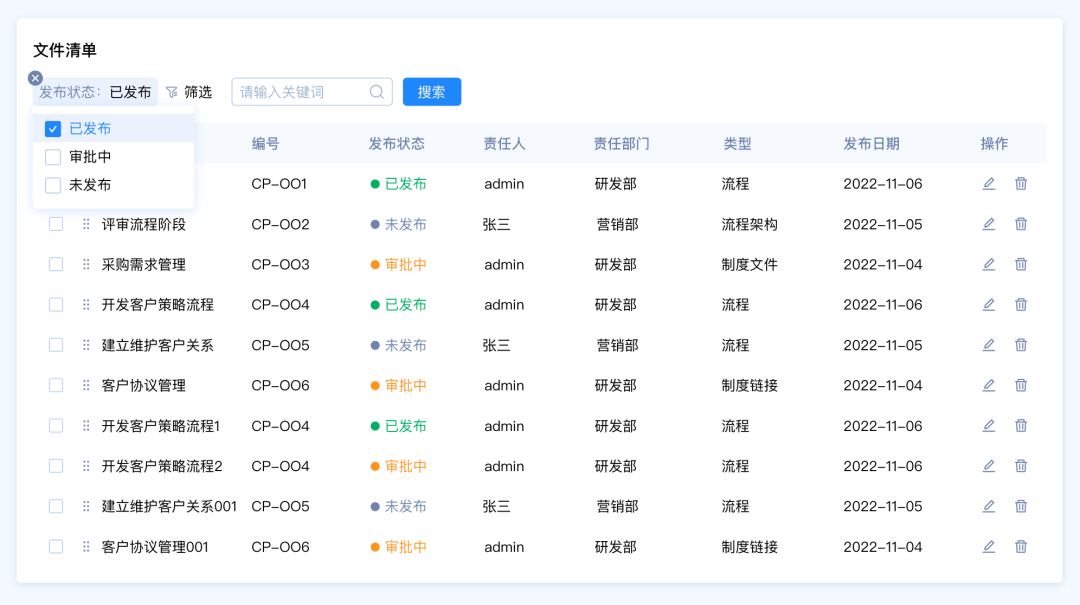Click the 请输入关键词 search input field
This screenshot has height=605, width=1080.
pos(300,92)
